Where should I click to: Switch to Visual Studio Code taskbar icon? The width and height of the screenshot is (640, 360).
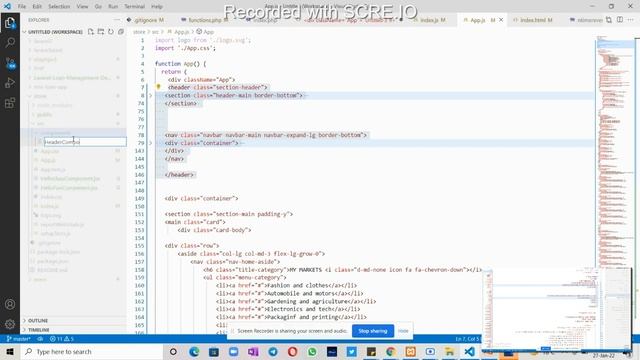click(x=469, y=351)
